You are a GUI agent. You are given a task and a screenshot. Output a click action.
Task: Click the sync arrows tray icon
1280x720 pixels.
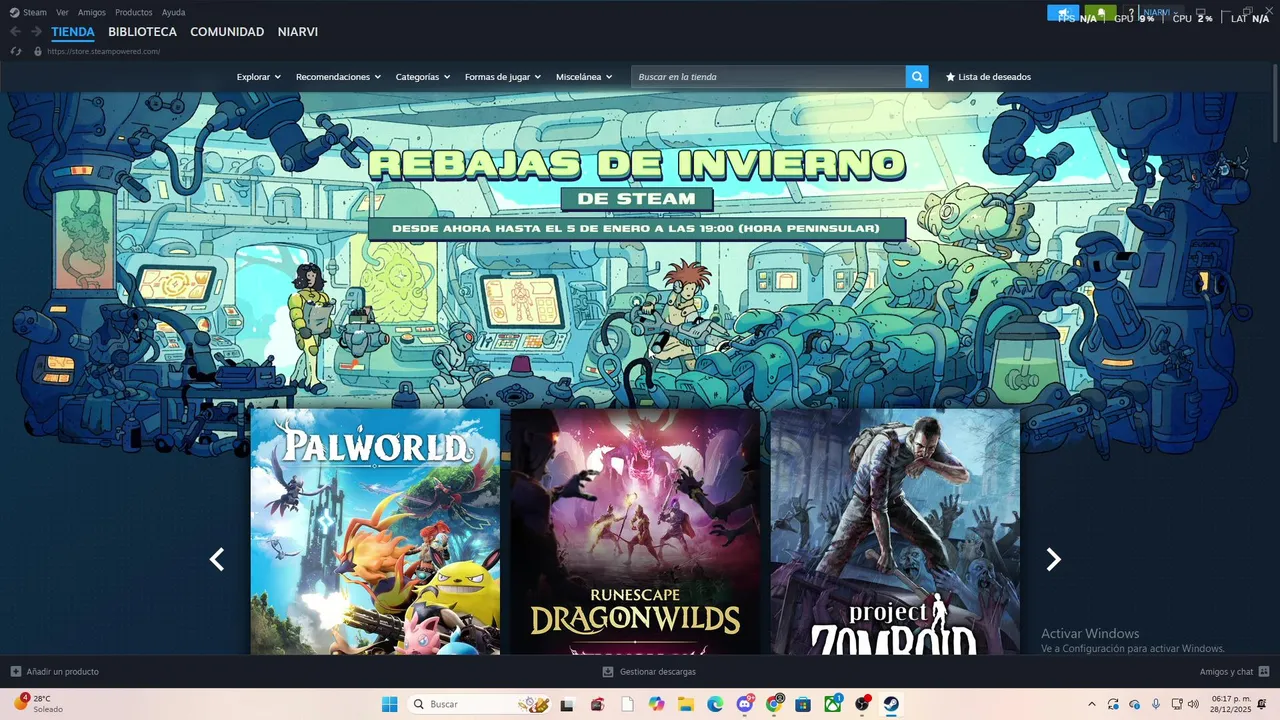tap(1113, 704)
